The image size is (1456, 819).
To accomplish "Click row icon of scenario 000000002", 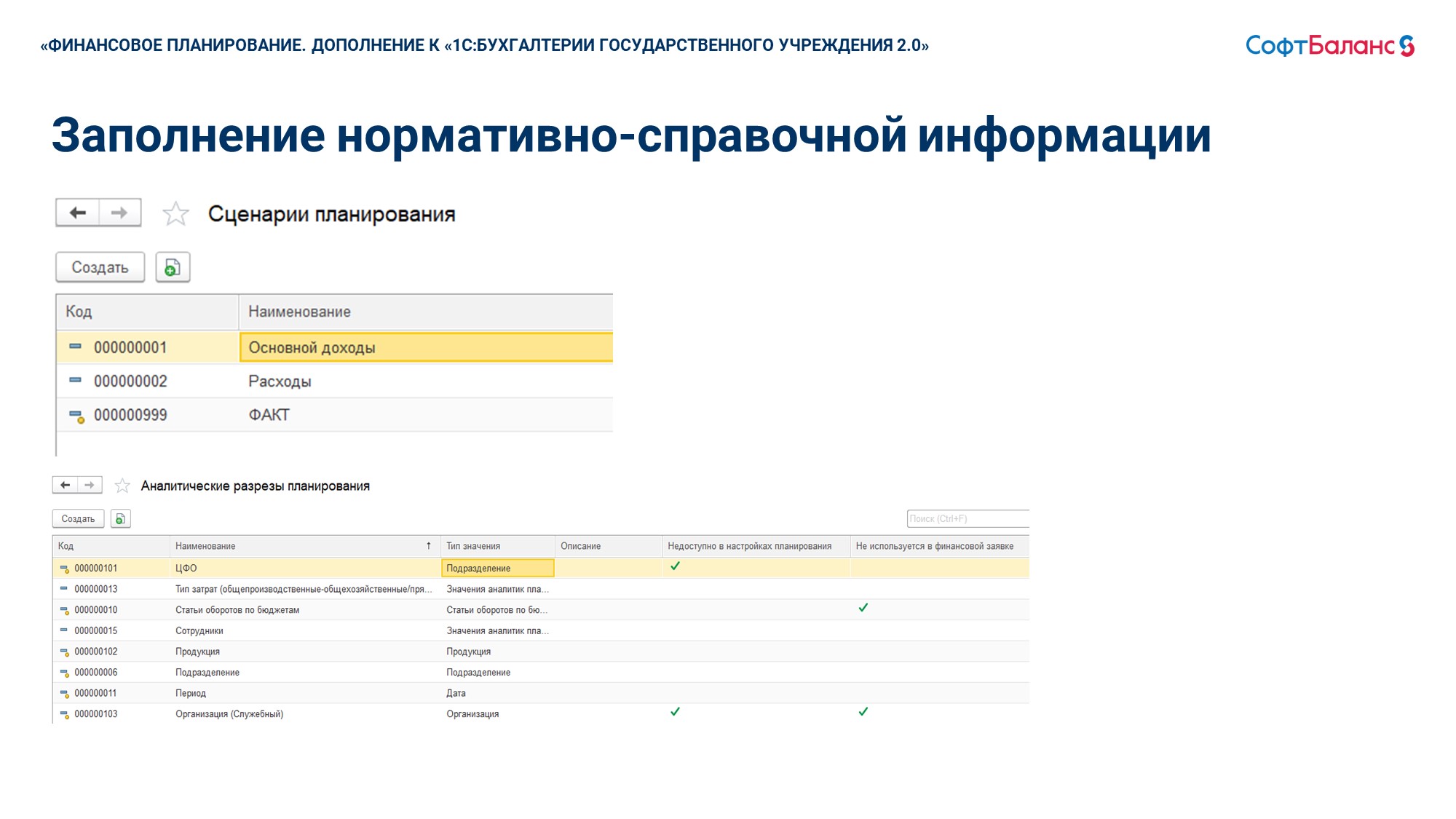I will (75, 380).
